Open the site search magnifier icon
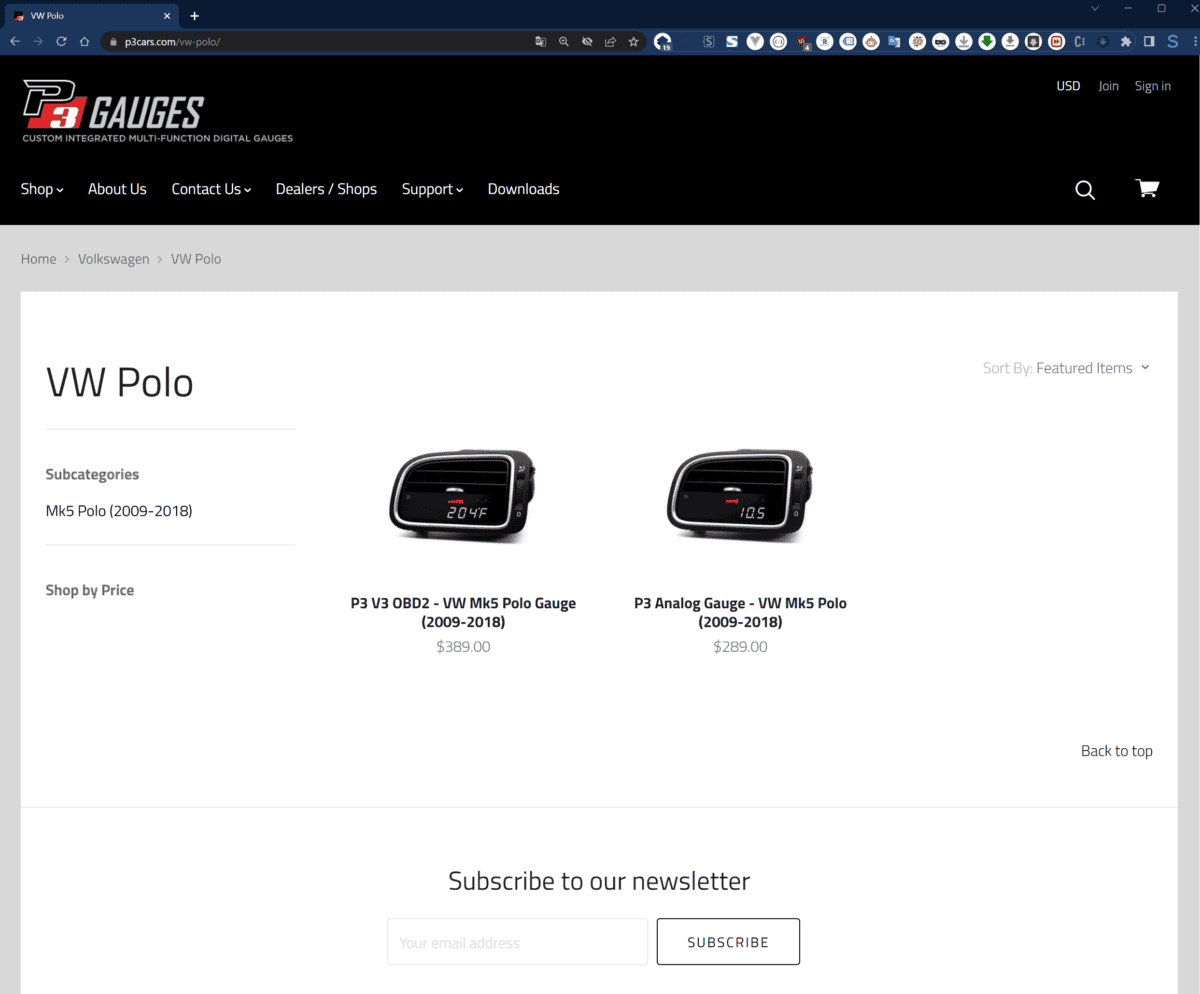 (x=1085, y=190)
